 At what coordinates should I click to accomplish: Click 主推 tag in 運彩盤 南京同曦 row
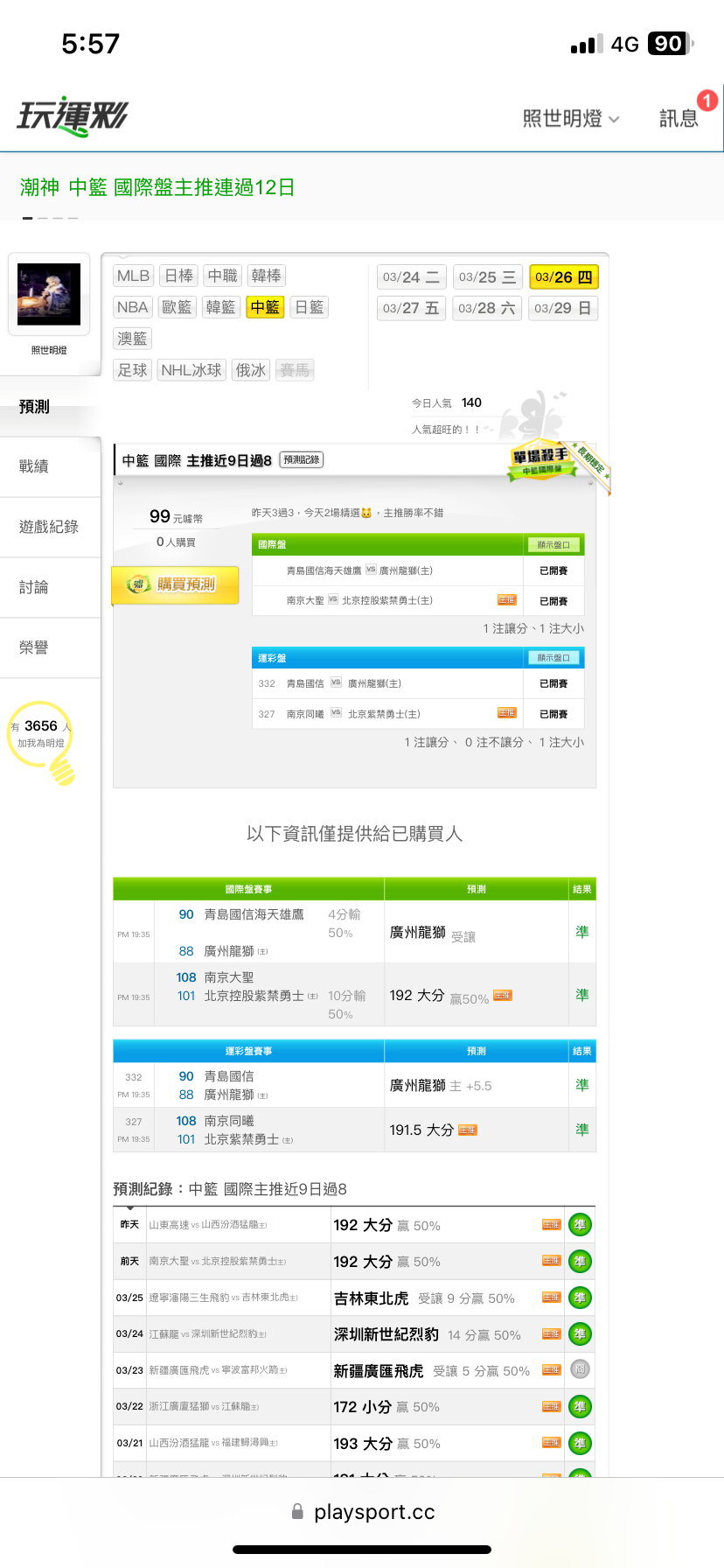tap(507, 713)
